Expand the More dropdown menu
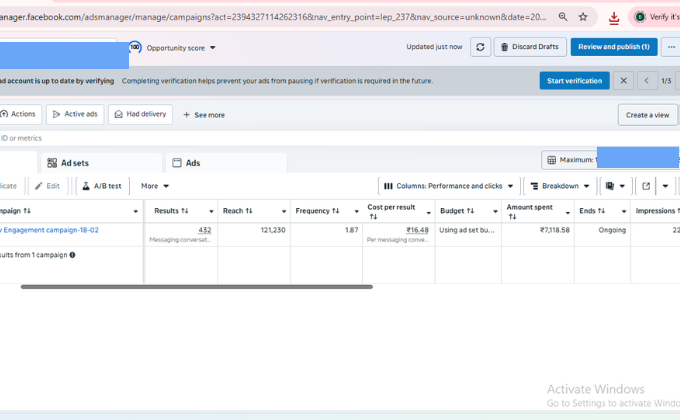 (155, 186)
